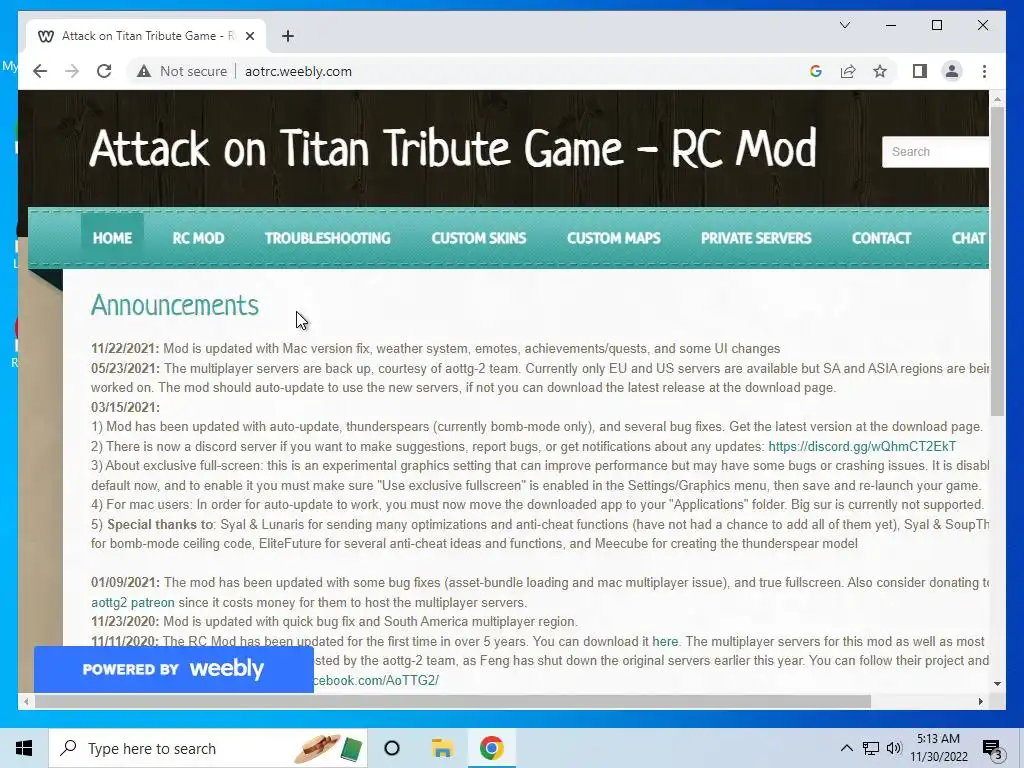Click the vertical scrollbar thumb

[x=997, y=261]
